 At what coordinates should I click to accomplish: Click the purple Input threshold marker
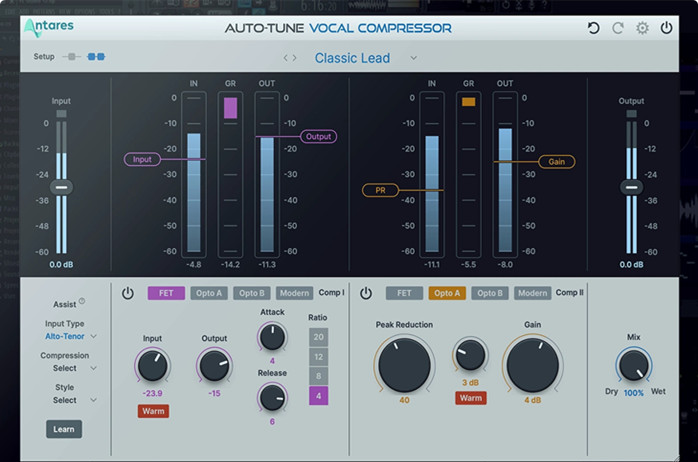pyautogui.click(x=142, y=159)
